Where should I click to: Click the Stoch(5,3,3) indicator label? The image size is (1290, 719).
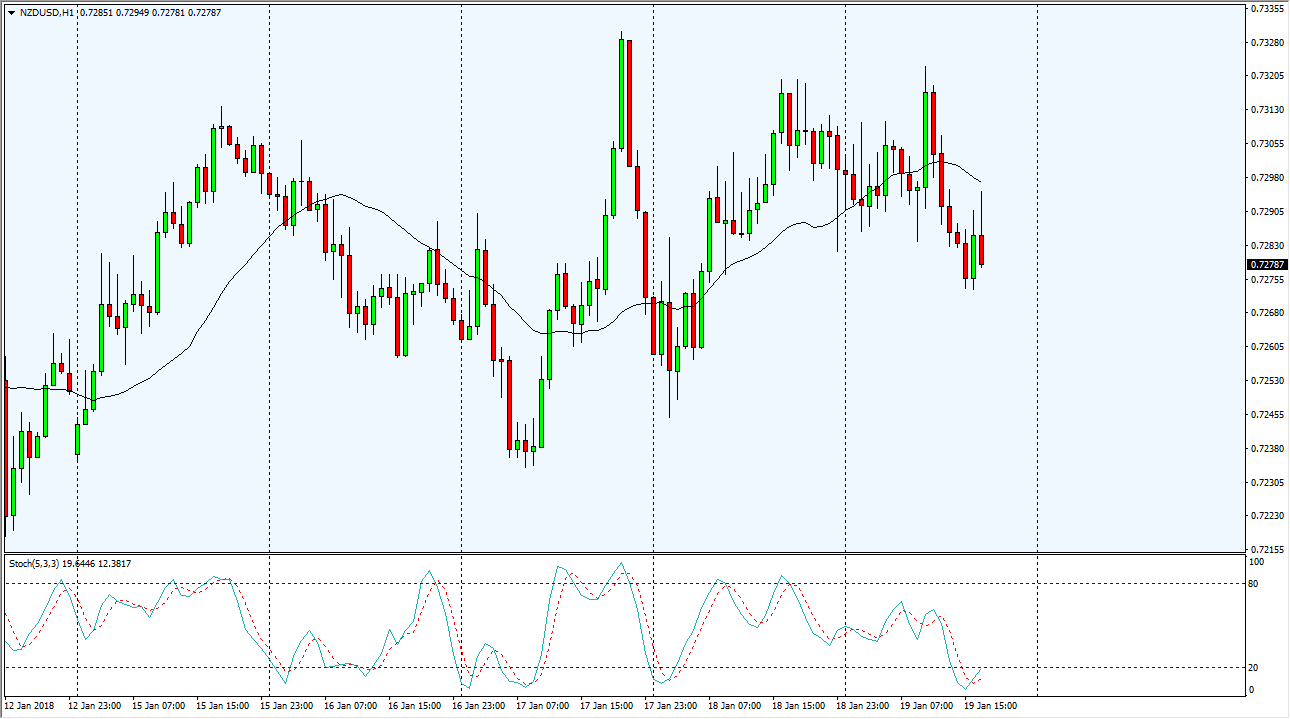35,564
